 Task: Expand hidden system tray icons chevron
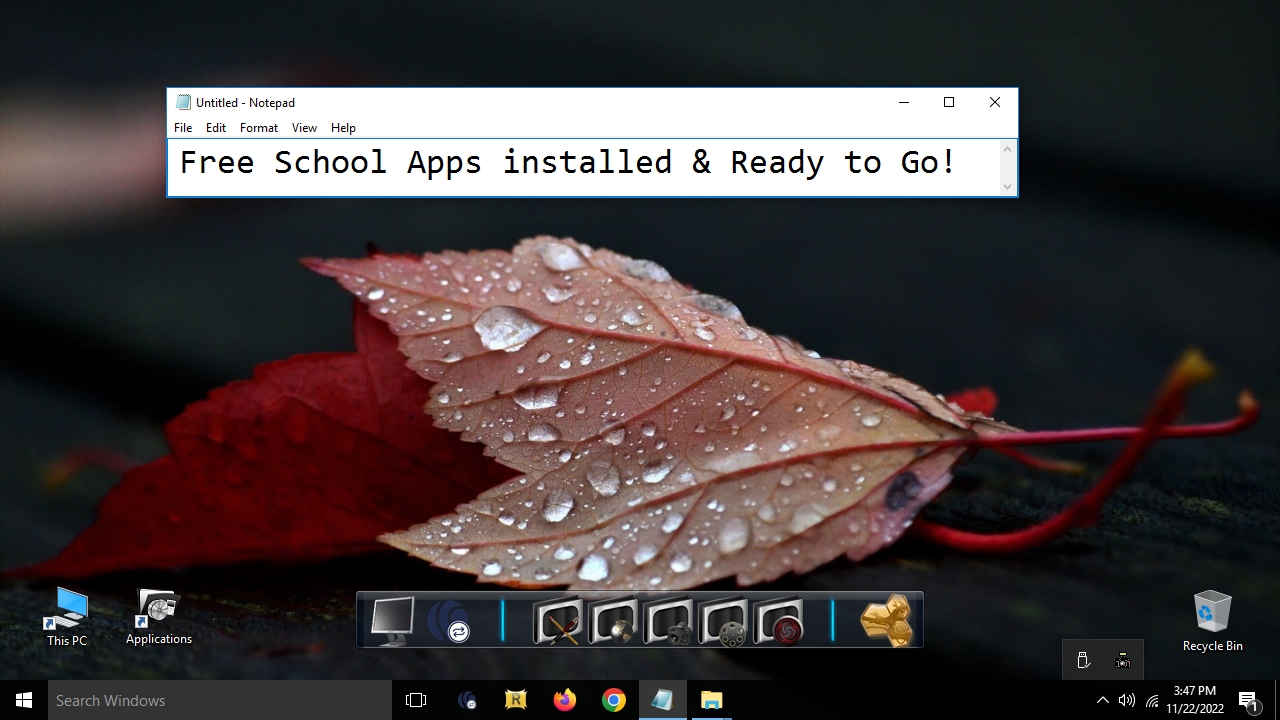[1102, 700]
